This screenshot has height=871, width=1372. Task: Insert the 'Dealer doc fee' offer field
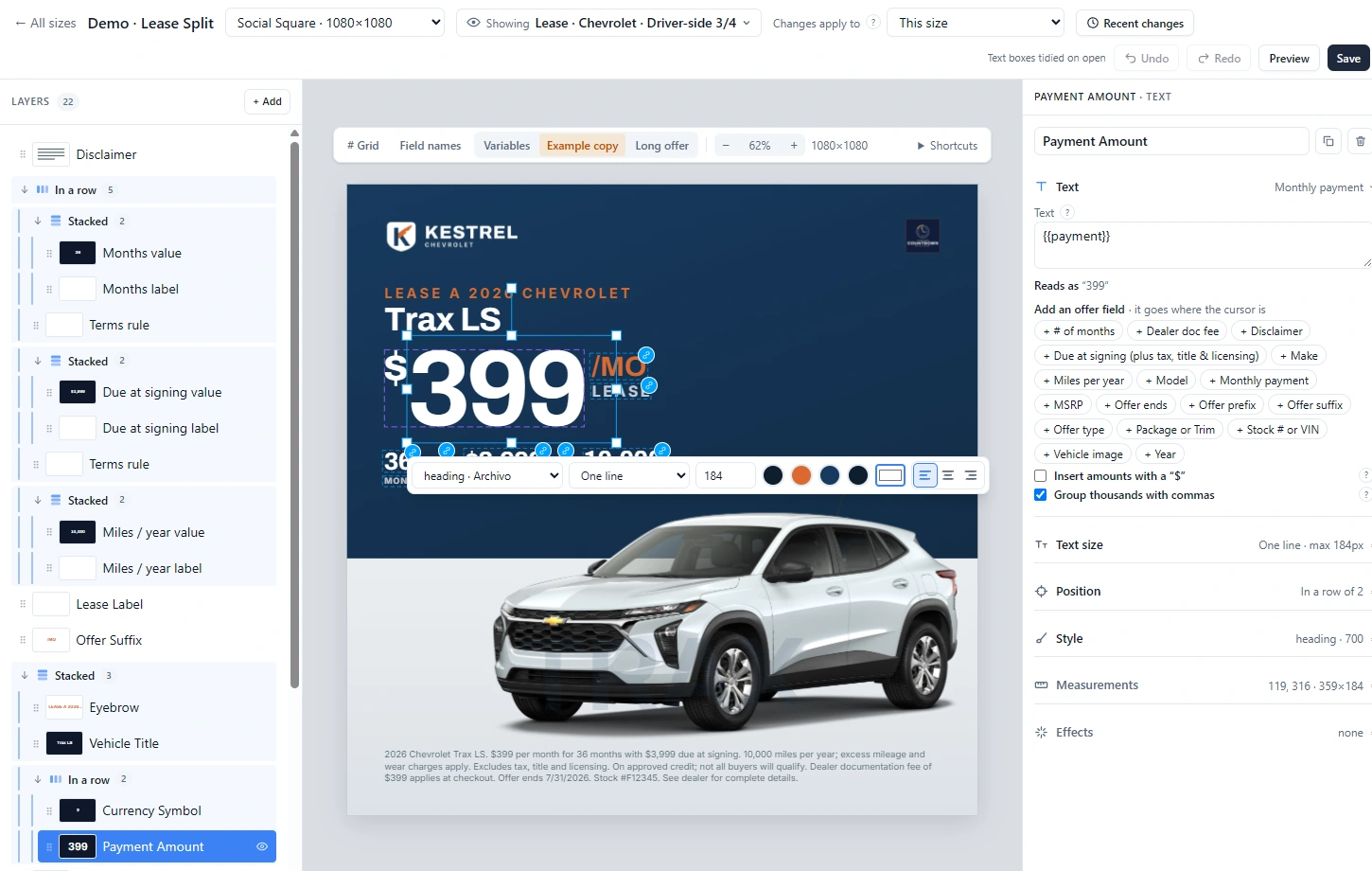(x=1177, y=331)
